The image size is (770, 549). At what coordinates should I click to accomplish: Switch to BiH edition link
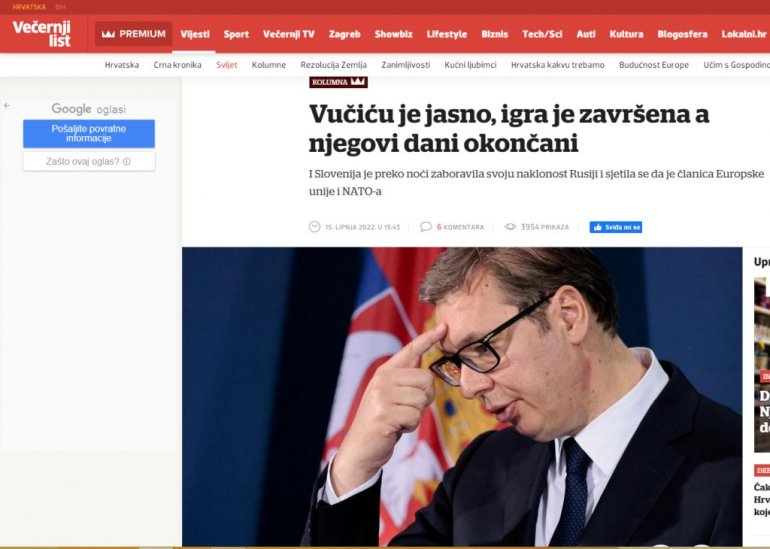point(60,7)
